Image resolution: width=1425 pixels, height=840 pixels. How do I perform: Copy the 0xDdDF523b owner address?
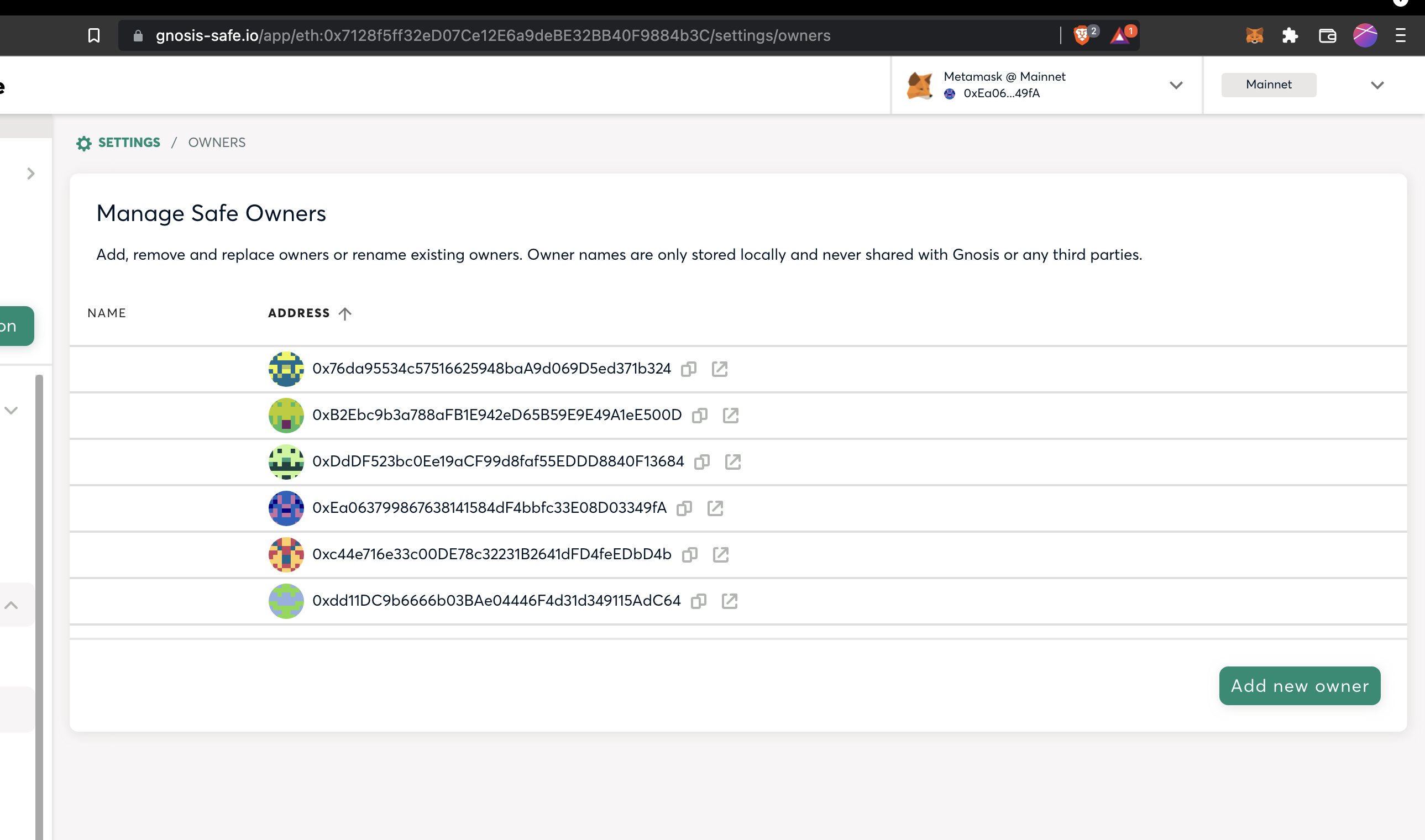pos(701,462)
